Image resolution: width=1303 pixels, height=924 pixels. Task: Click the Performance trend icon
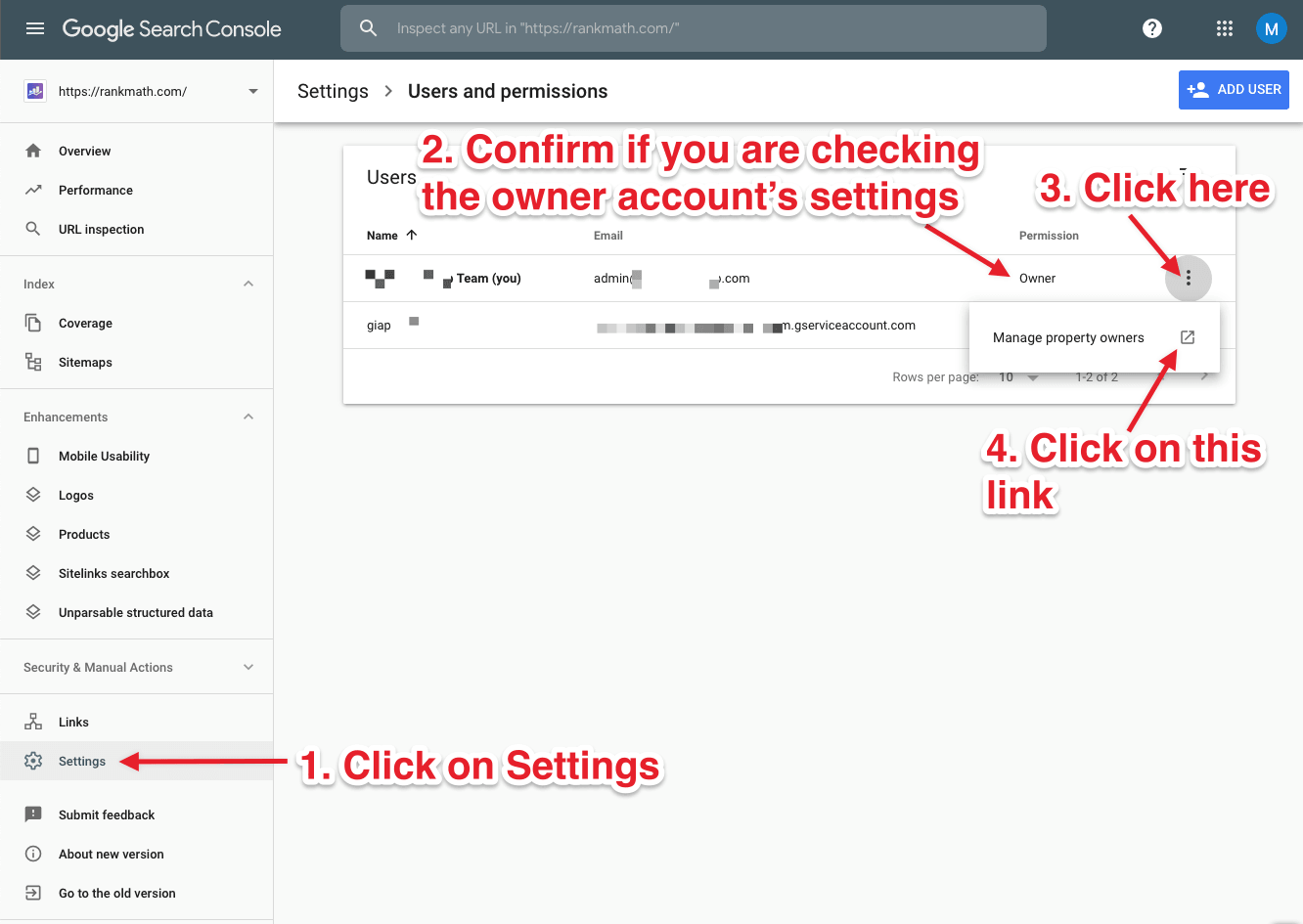tap(33, 190)
